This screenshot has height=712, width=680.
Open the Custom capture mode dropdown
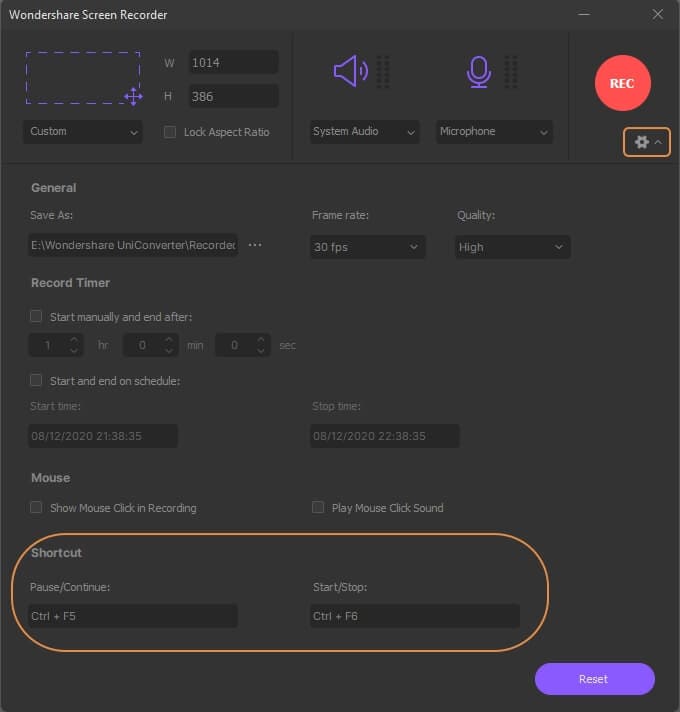pyautogui.click(x=83, y=132)
